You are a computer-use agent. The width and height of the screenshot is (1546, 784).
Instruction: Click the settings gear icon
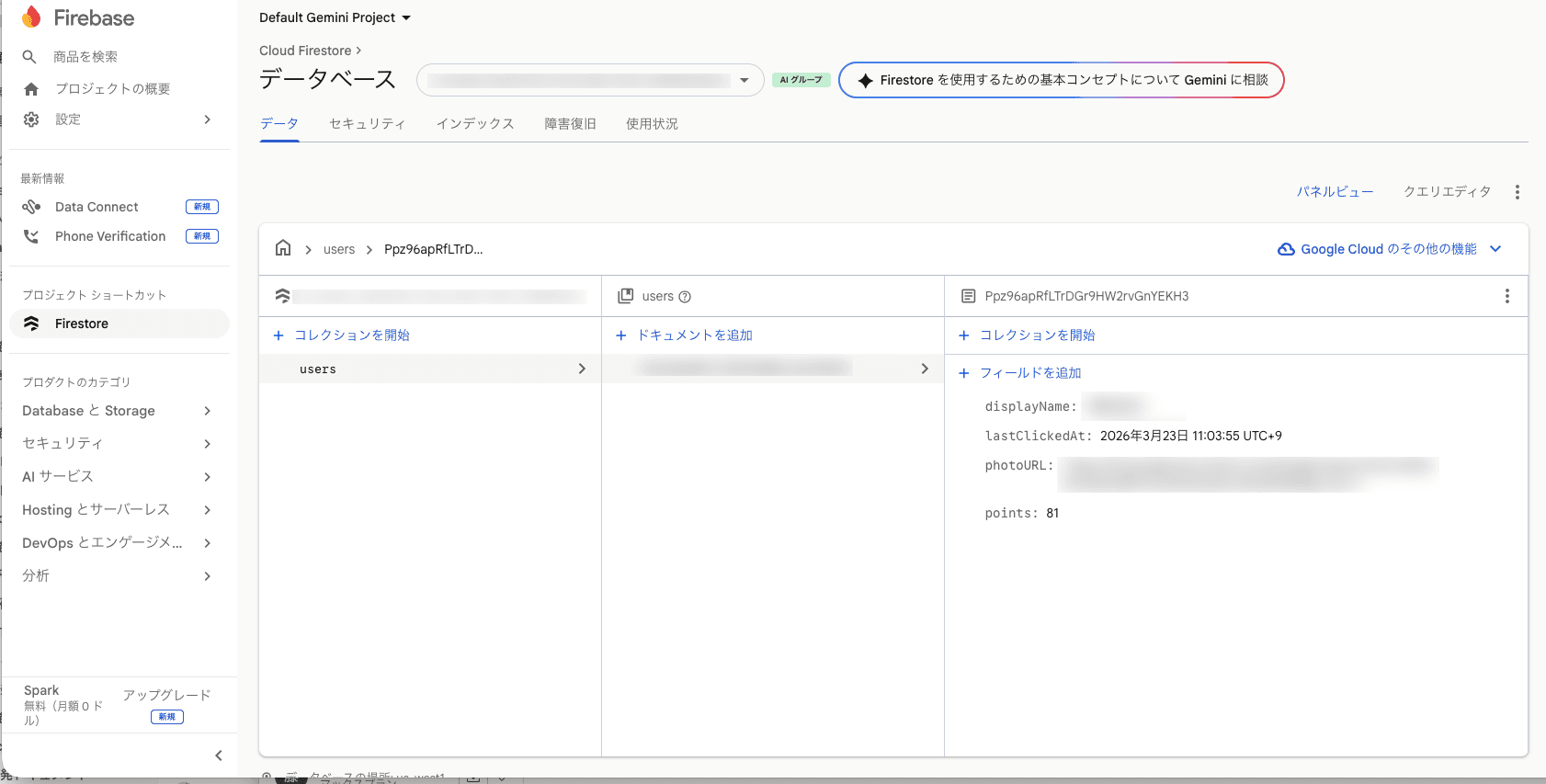point(31,119)
